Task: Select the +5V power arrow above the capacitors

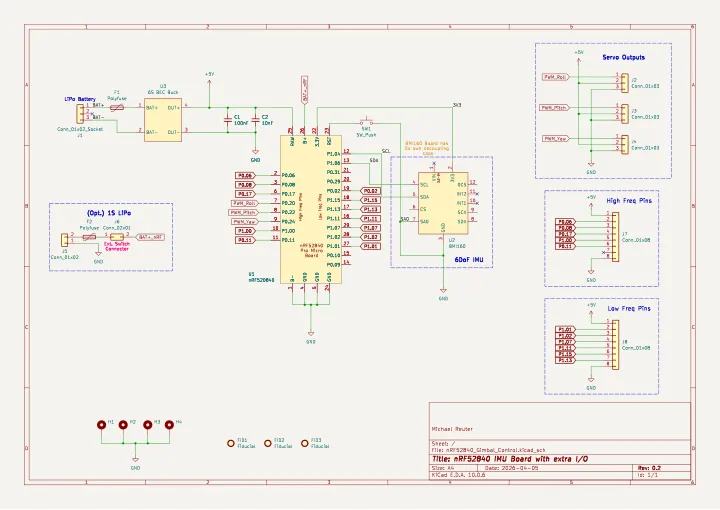Action: point(209,83)
